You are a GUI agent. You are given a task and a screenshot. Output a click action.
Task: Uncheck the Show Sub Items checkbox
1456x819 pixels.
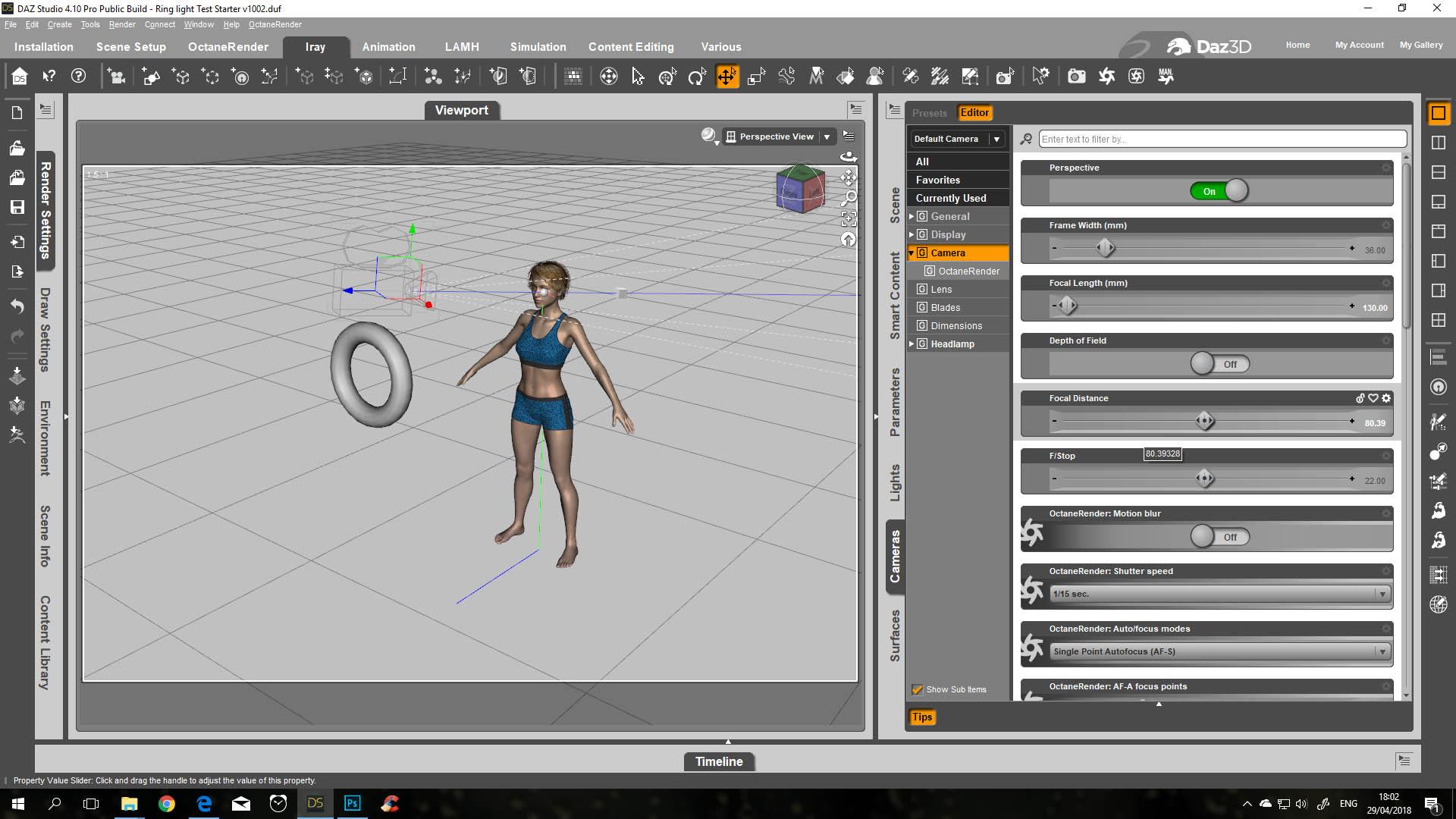click(917, 689)
